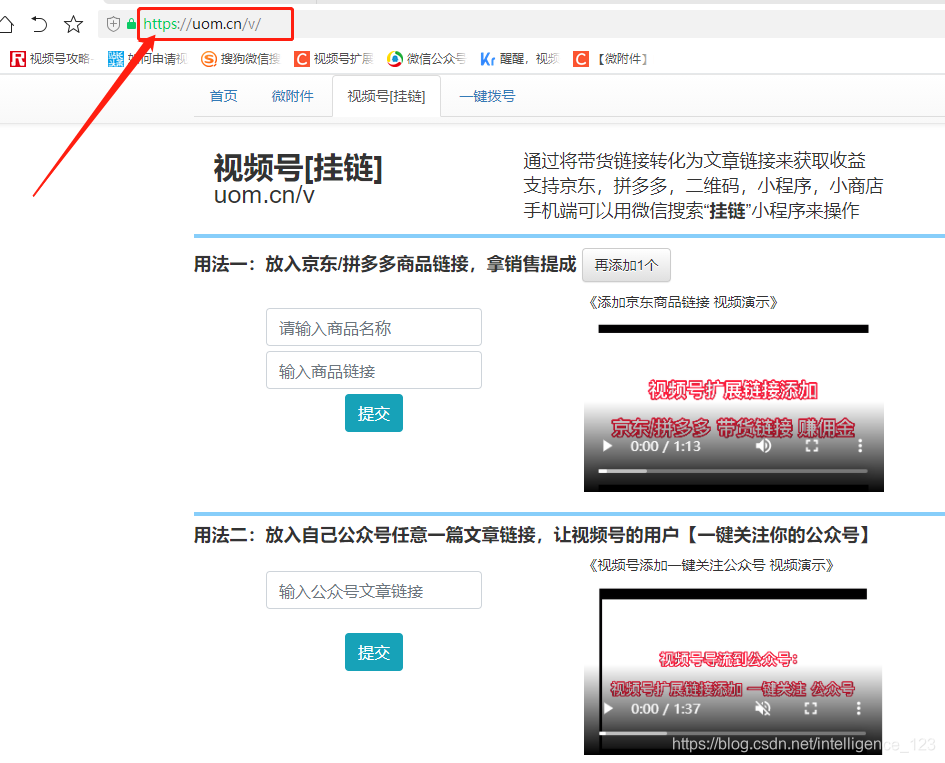Click the 1:37 video progress bar
The image size is (945, 763).
tap(732, 733)
